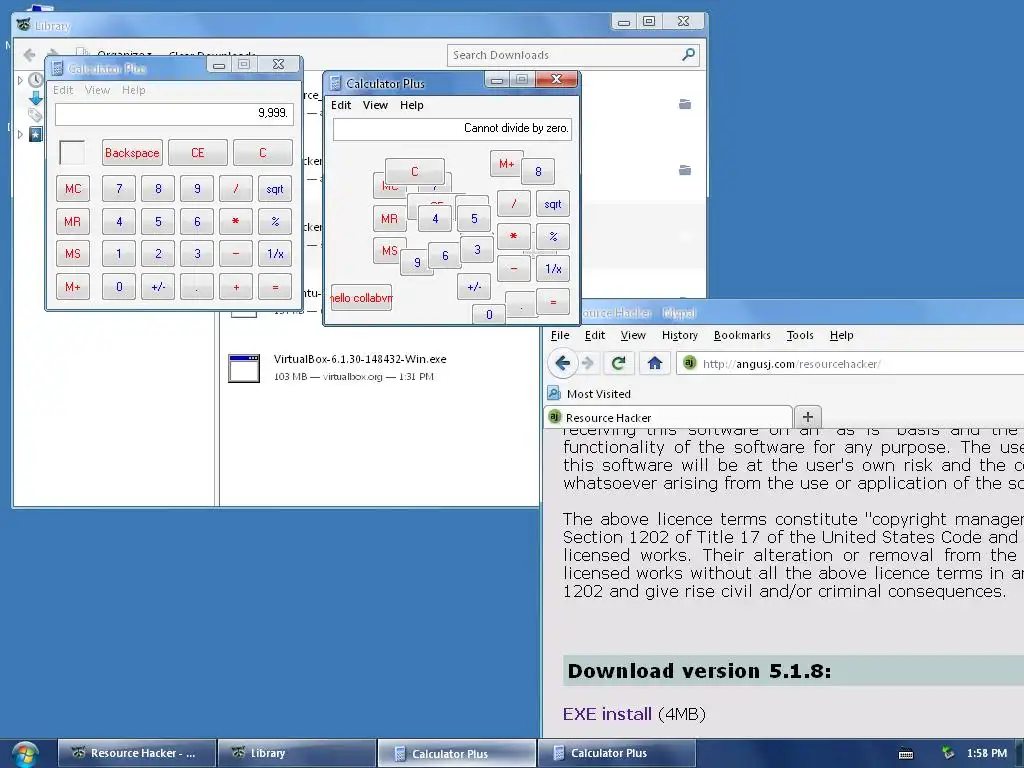The image size is (1024, 768).
Task: Go back in the Resource Hacker browser
Action: (562, 363)
